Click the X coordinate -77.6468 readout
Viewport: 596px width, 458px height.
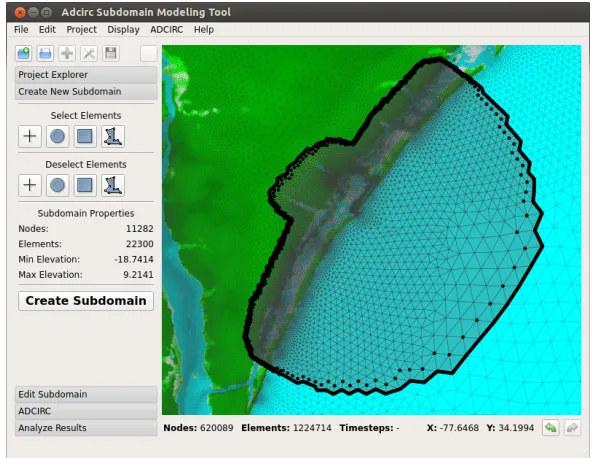pos(453,428)
